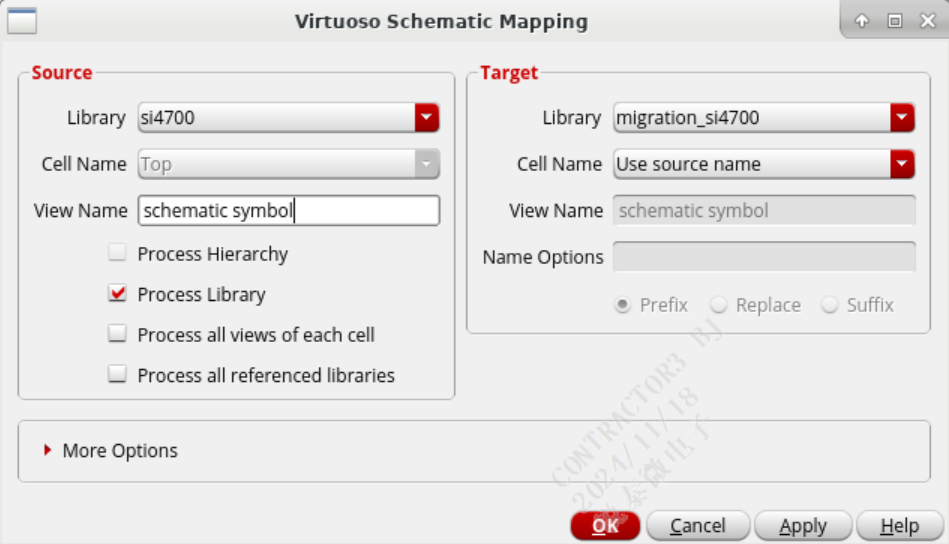Viewport: 949px width, 544px height.
Task: Click the shade-up arrow icon in title bar
Action: pyautogui.click(x=862, y=21)
